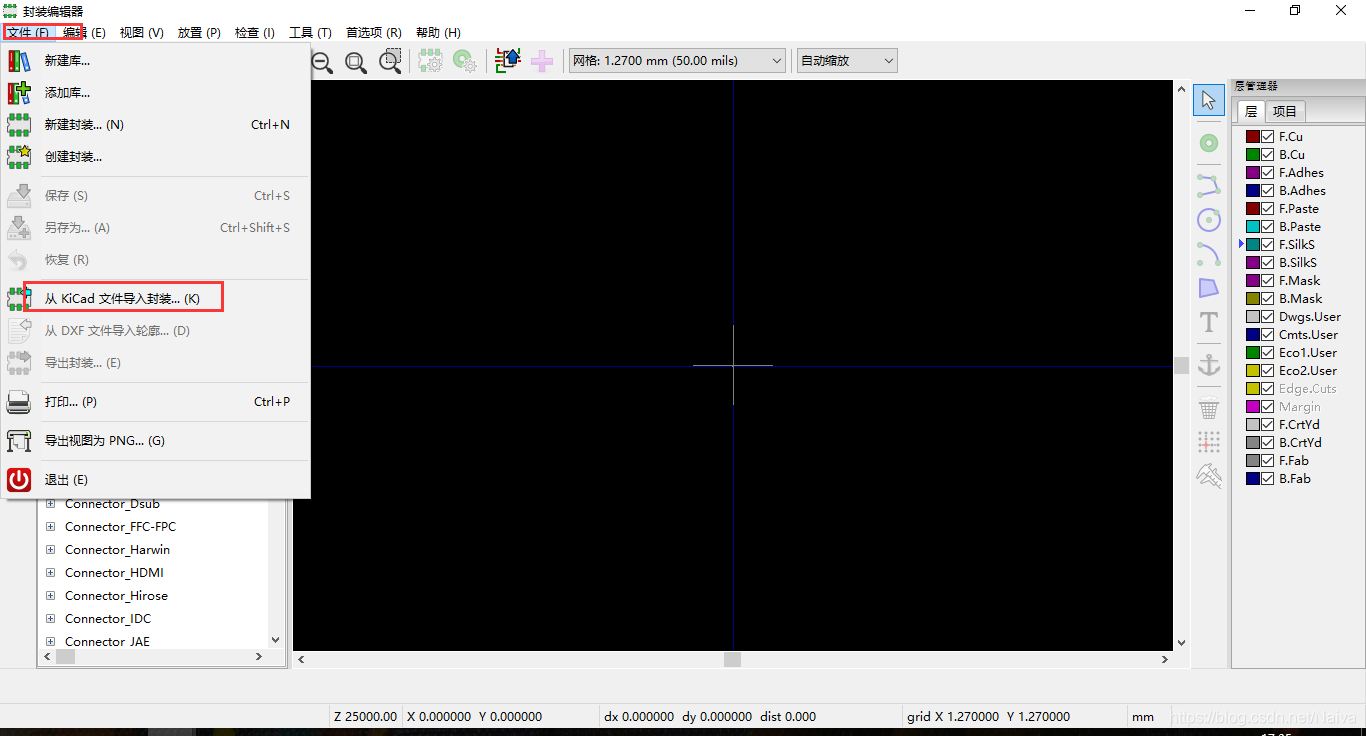Image resolution: width=1366 pixels, height=736 pixels.
Task: Choose 从 KiCad 文件导入封装 menu entry
Action: [156, 299]
